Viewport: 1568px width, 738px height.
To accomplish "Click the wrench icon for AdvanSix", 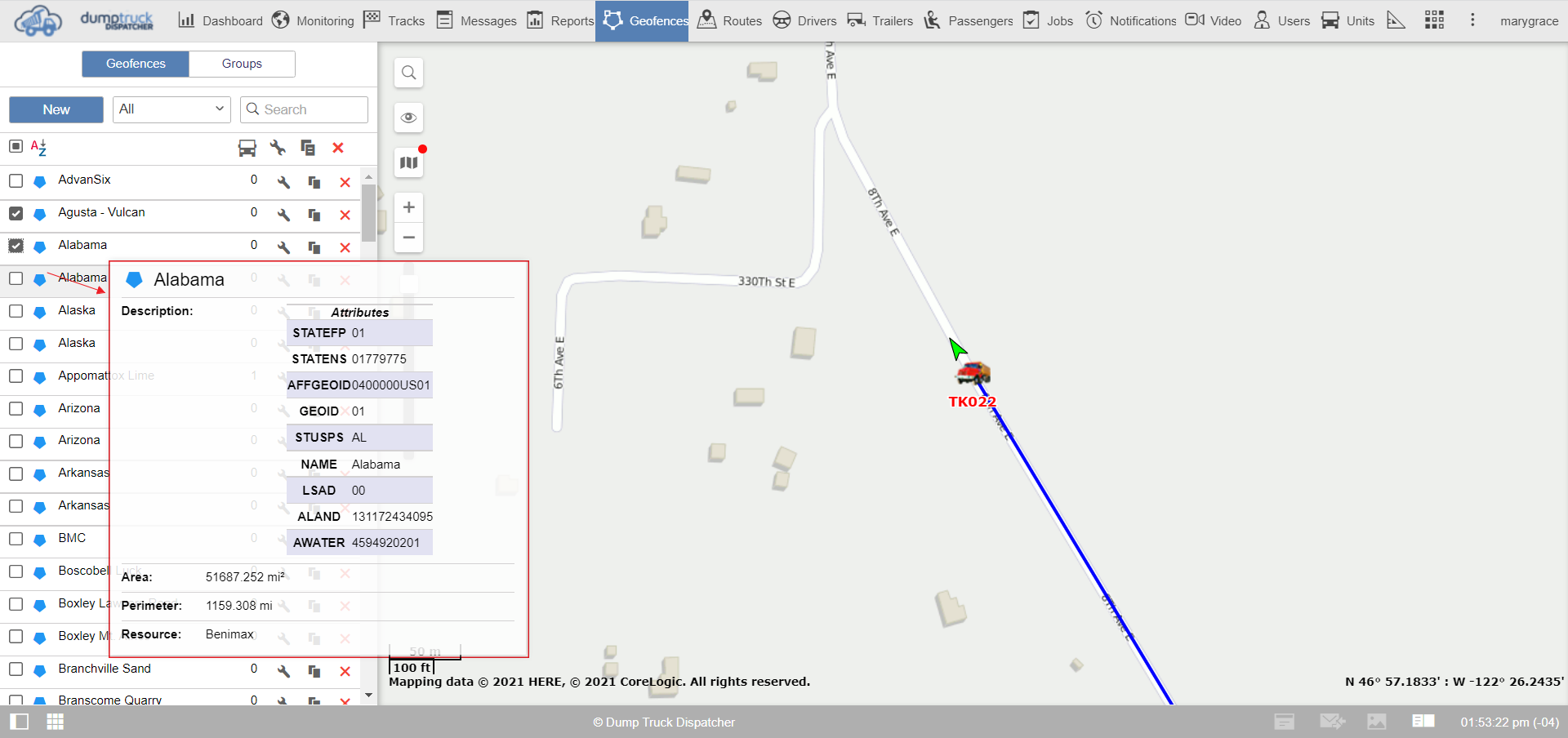I will click(283, 182).
